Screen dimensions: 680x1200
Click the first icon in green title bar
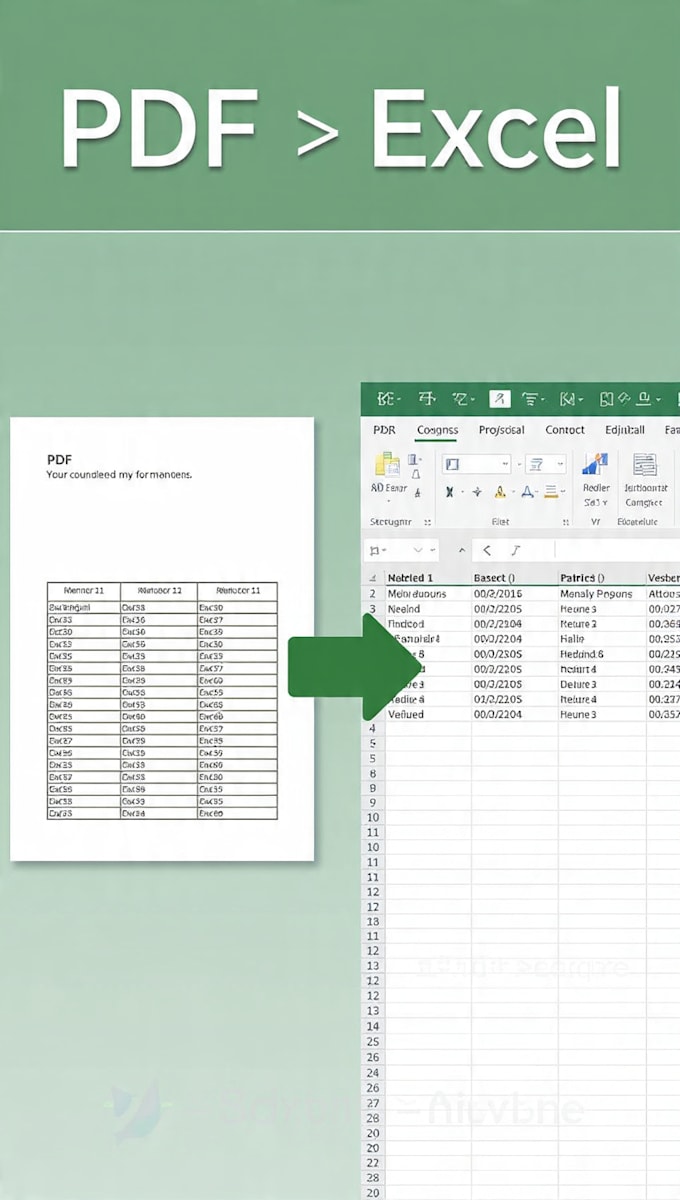point(388,399)
